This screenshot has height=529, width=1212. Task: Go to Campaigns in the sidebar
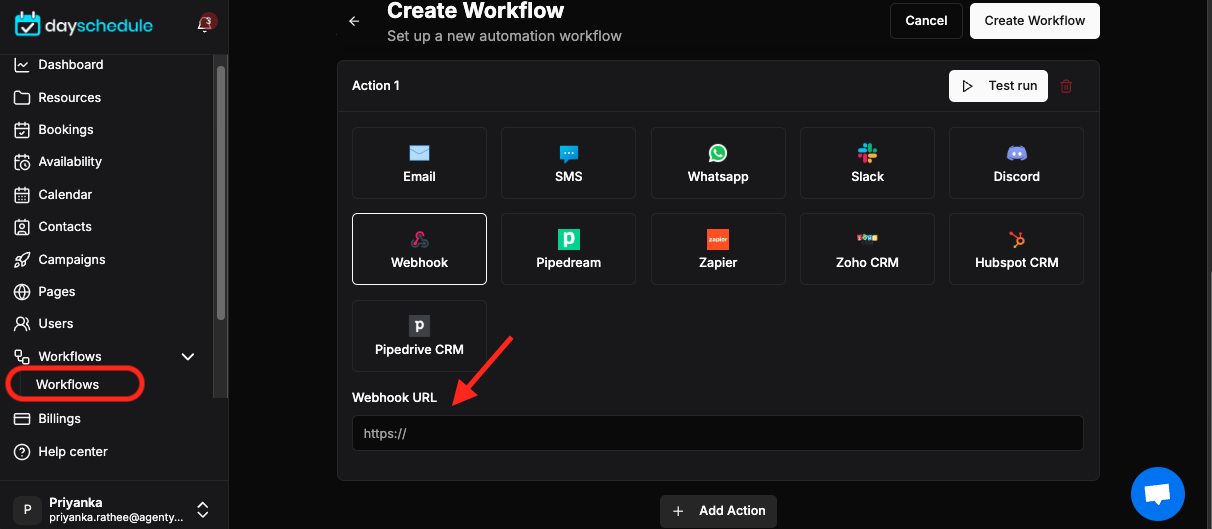pyautogui.click(x=71, y=259)
